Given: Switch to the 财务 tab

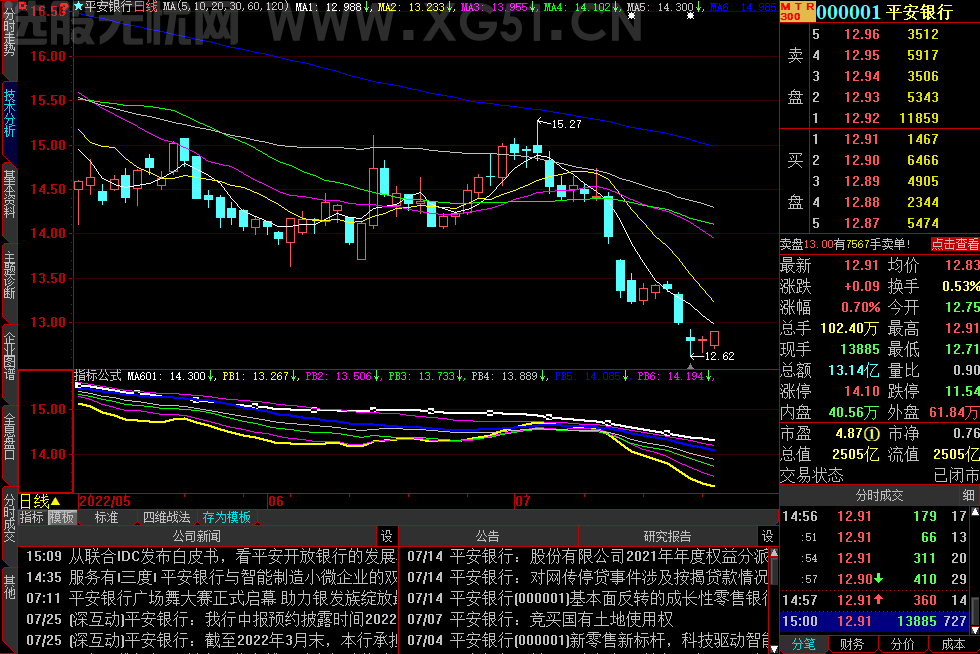Looking at the screenshot, I should coord(852,645).
